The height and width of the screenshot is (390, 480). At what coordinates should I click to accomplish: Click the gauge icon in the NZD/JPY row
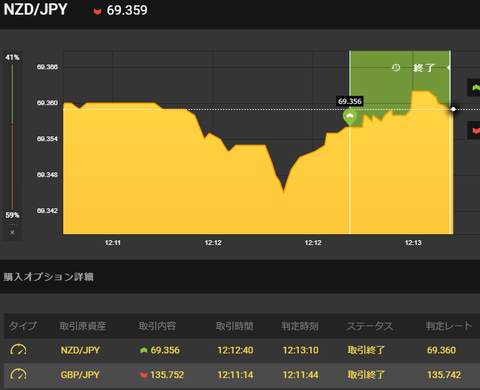click(x=18, y=350)
